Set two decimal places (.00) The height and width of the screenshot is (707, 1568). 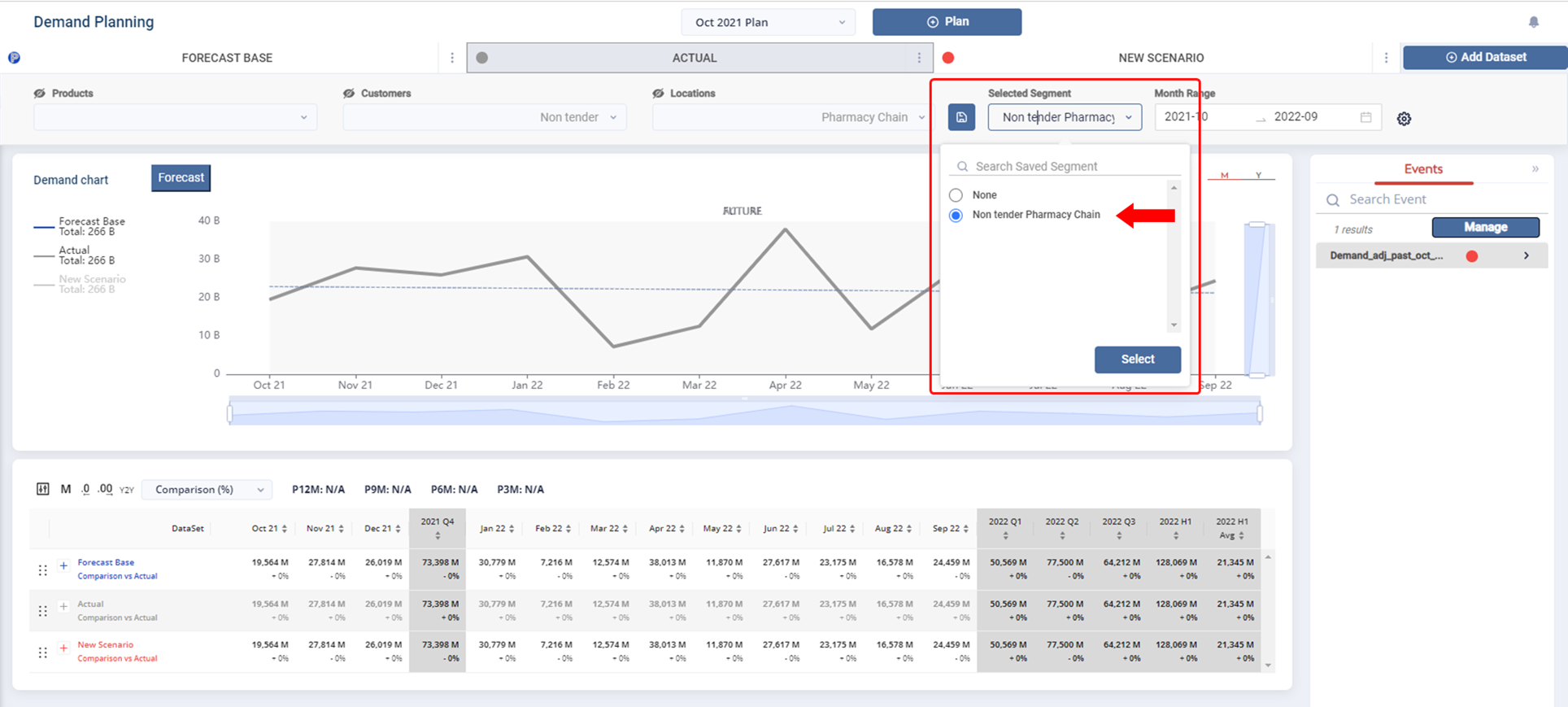(105, 489)
